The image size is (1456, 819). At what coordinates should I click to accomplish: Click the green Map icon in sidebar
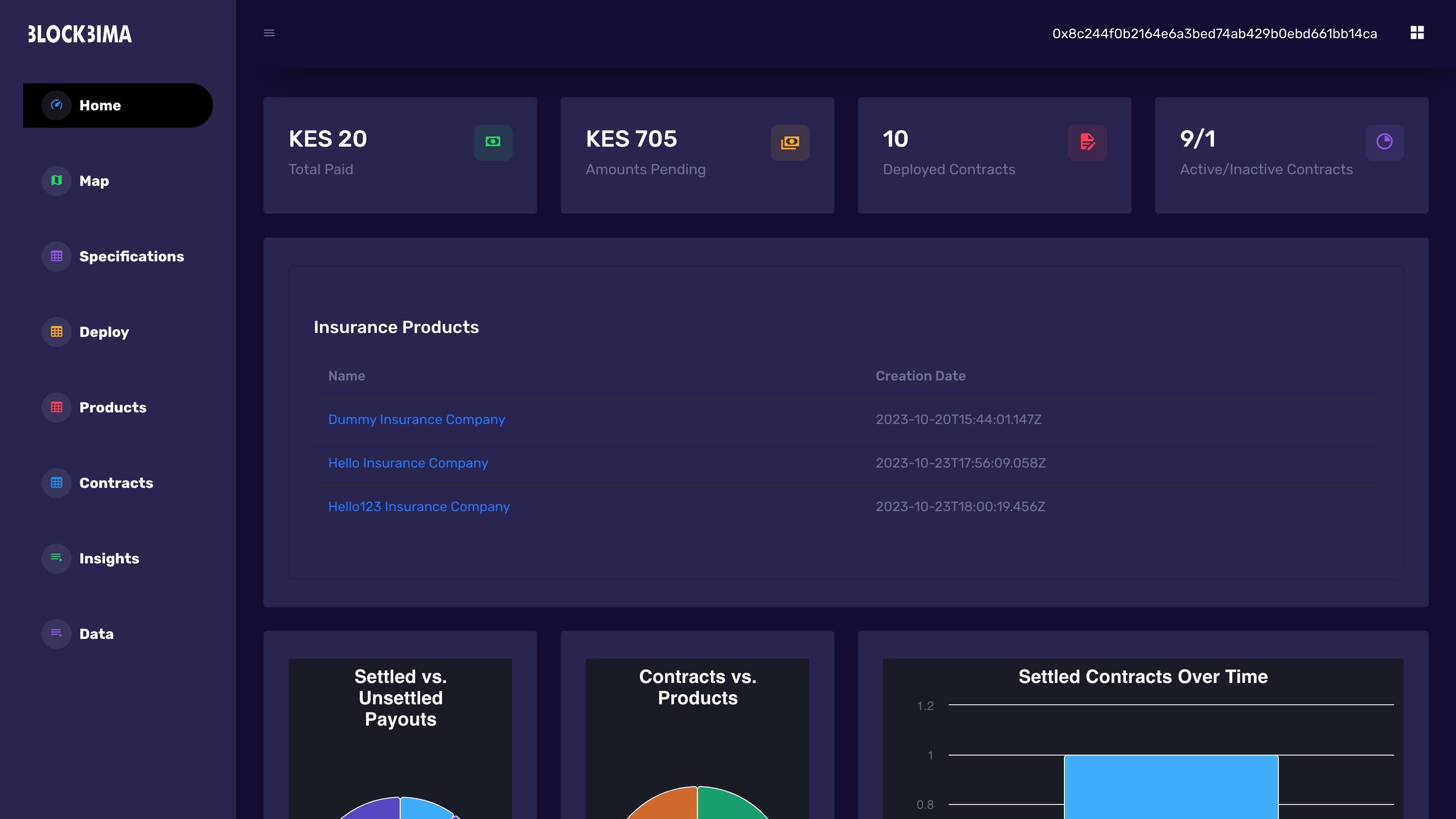coord(57,181)
